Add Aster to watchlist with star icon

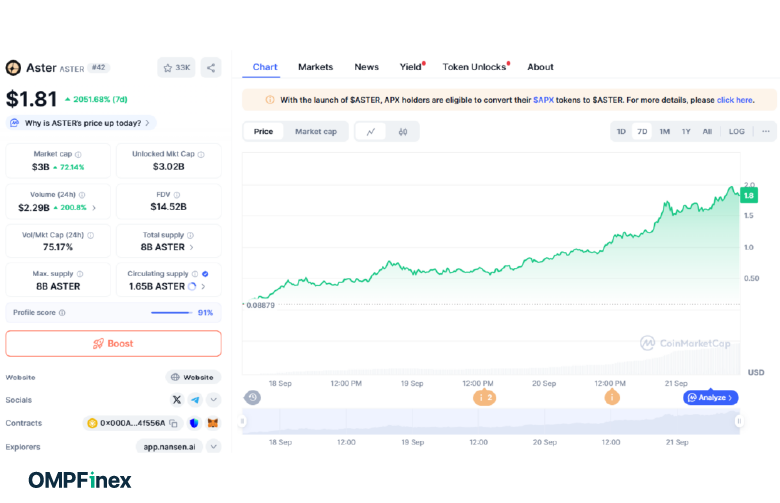click(x=176, y=68)
